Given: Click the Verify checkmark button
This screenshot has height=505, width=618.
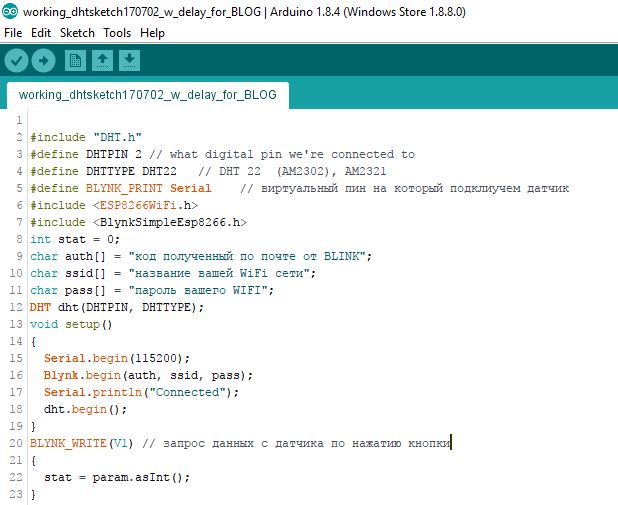Looking at the screenshot, I should click(16, 61).
